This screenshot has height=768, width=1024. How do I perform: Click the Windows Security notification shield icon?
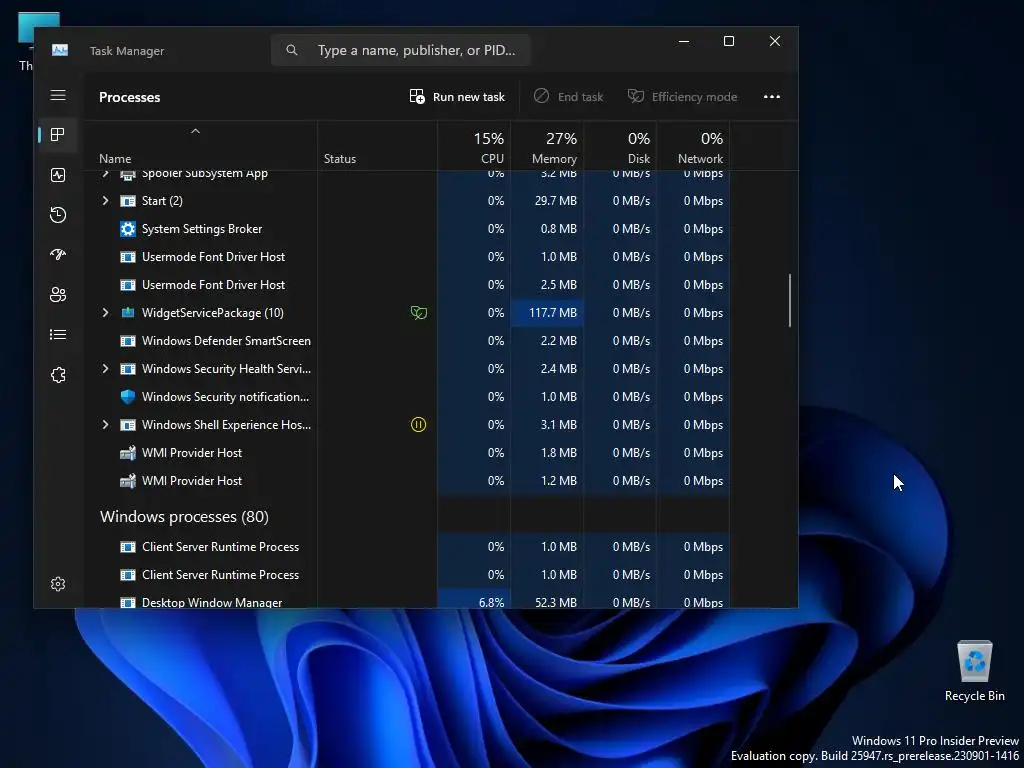[128, 396]
